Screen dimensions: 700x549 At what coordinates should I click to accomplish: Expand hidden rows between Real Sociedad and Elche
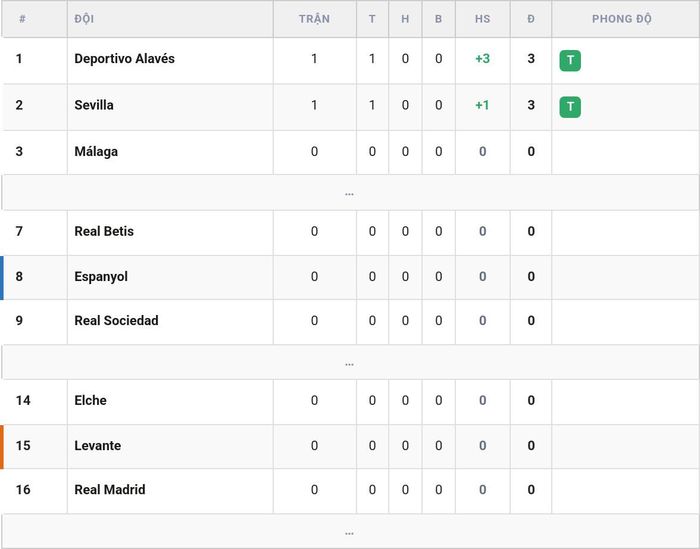350,362
